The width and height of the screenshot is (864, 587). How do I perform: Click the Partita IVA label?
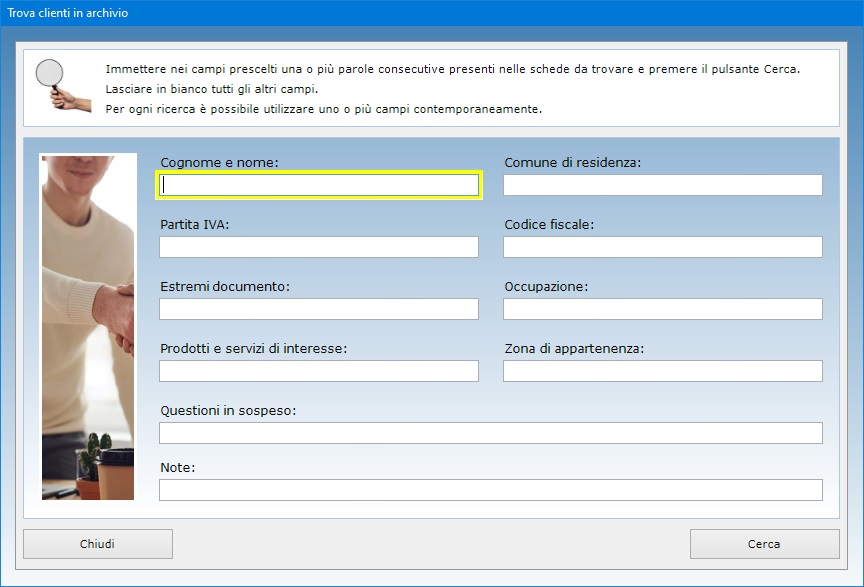195,225
